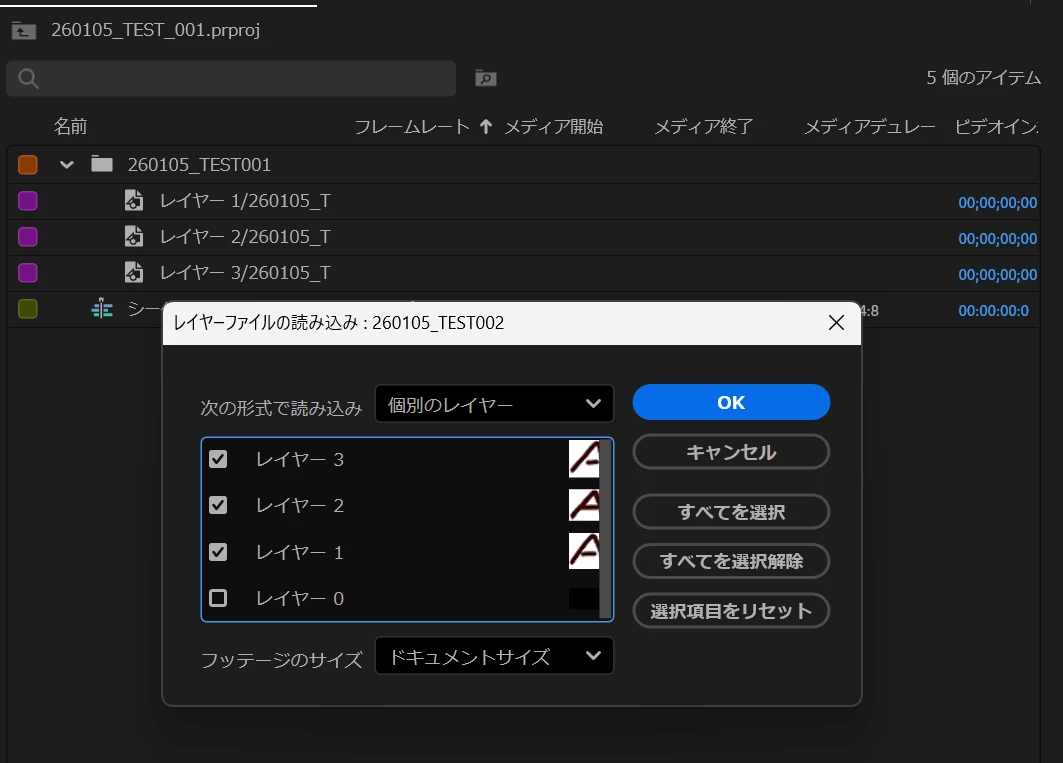Select the レイヤー 2/260105_T item
Image resolution: width=1063 pixels, height=763 pixels.
[245, 236]
